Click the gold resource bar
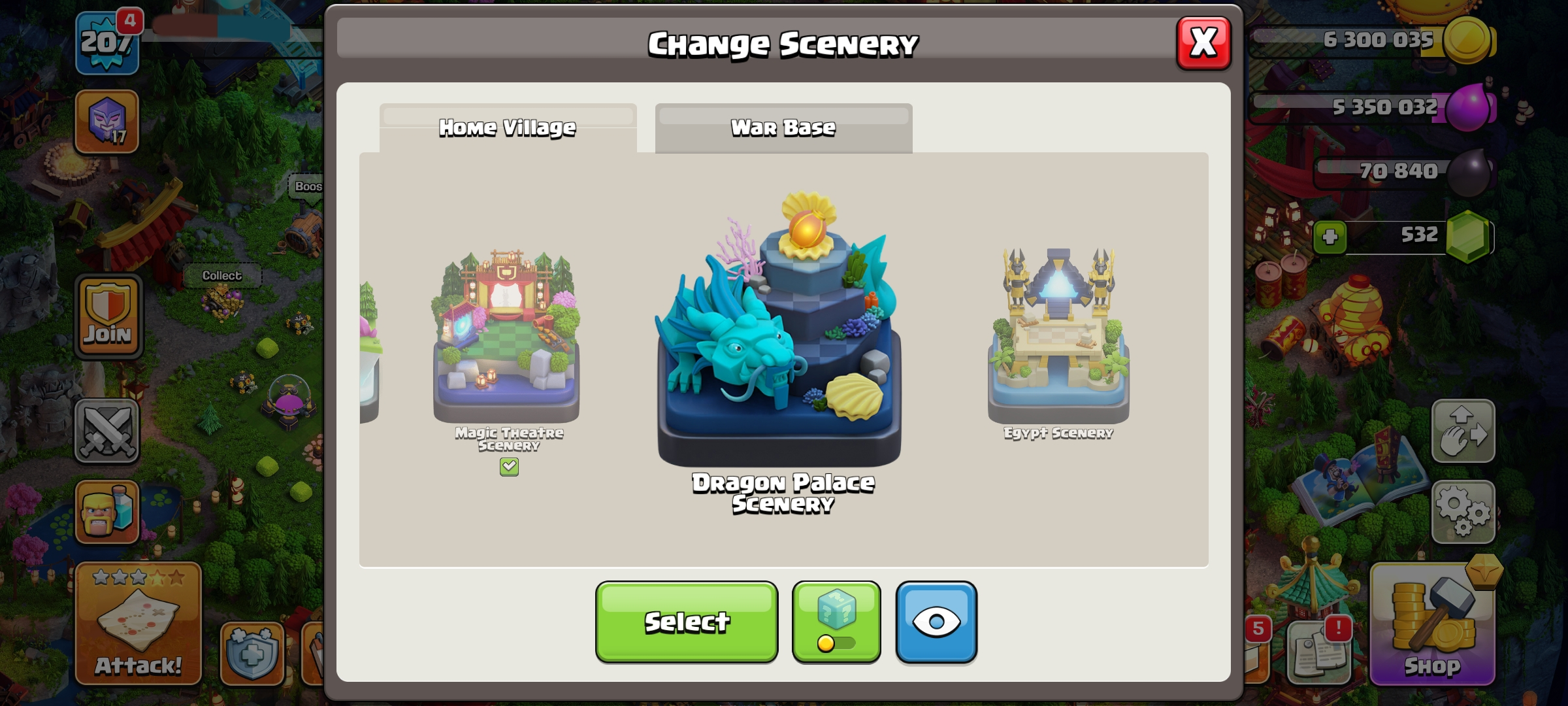This screenshot has height=706, width=1568. coord(1372,41)
